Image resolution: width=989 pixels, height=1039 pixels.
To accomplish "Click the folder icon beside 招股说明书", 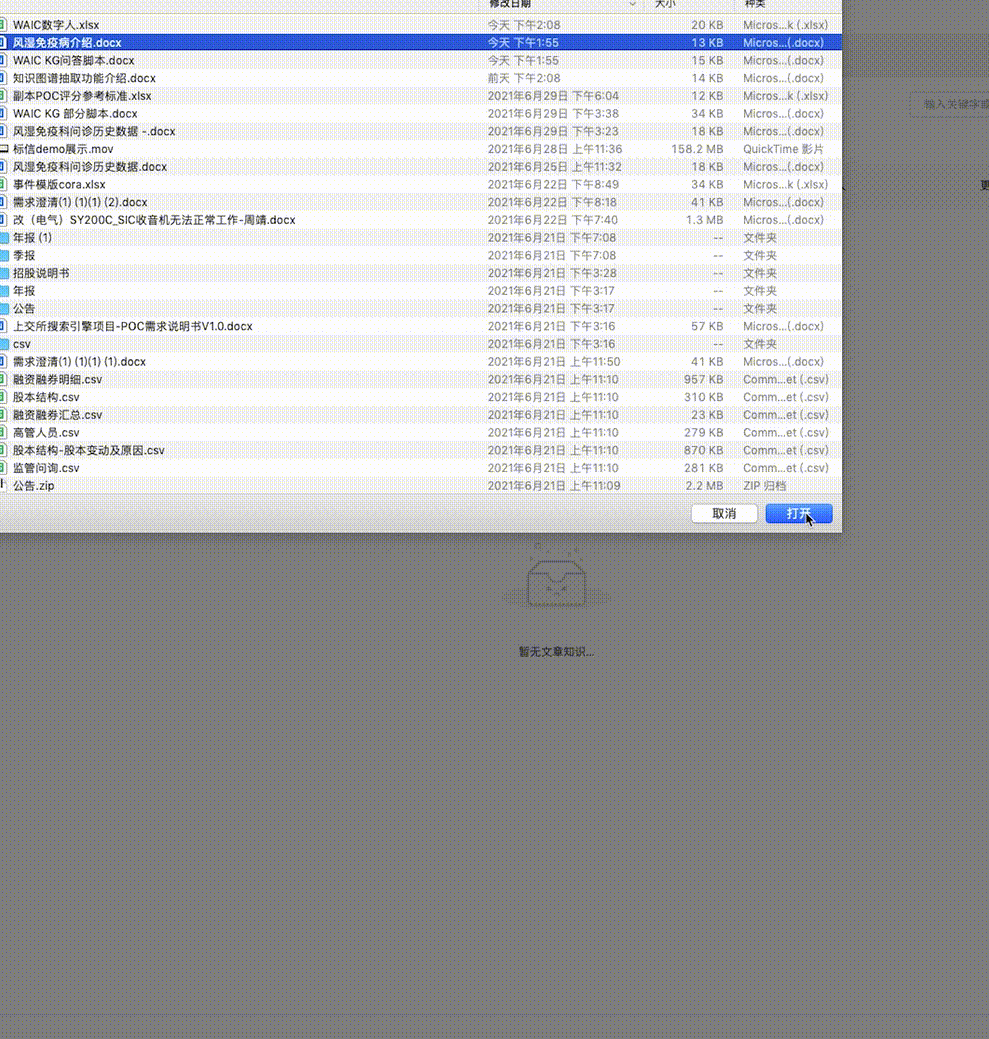I will point(4,273).
